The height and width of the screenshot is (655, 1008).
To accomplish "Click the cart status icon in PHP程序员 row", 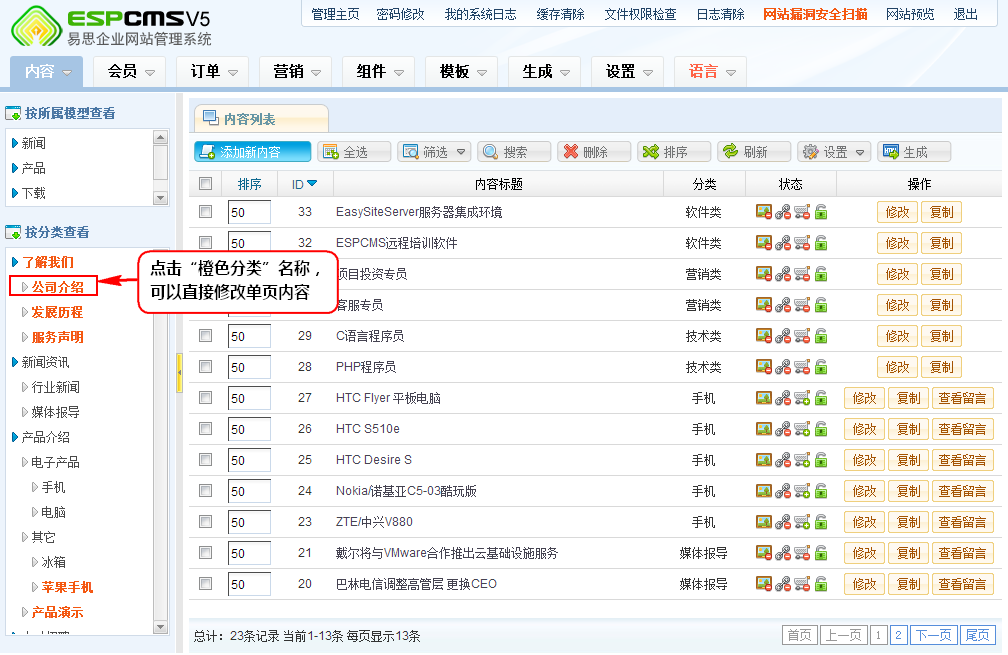I will pyautogui.click(x=802, y=367).
